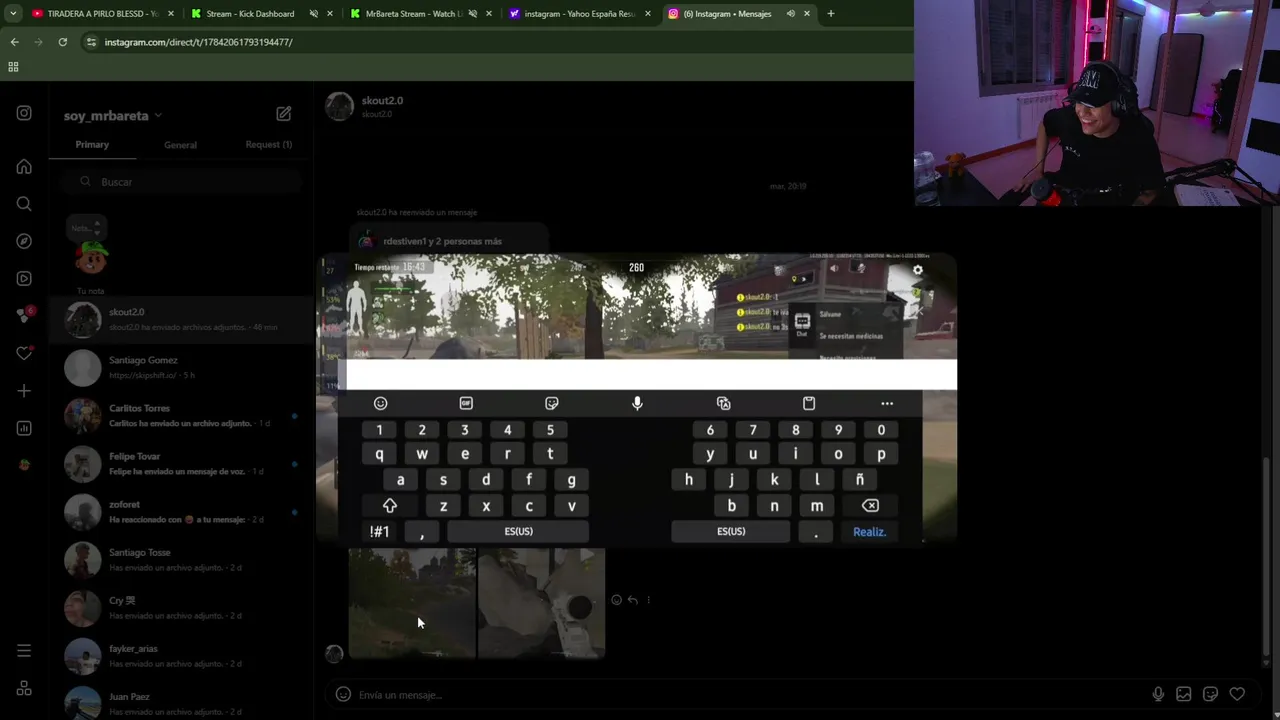Viewport: 1280px width, 720px height.
Task: View site information icon in address bar
Action: [91, 42]
